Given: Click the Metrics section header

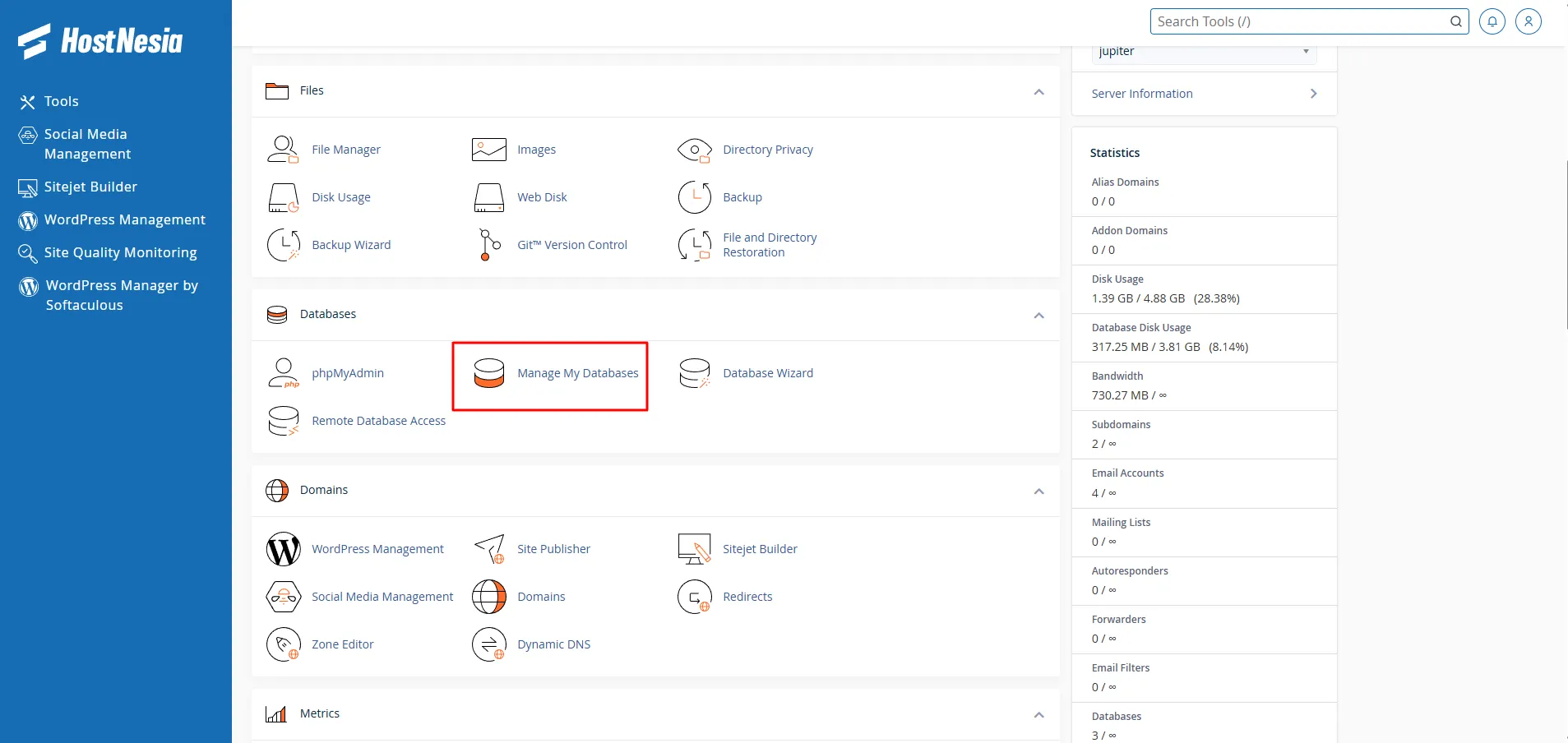Looking at the screenshot, I should (x=655, y=714).
